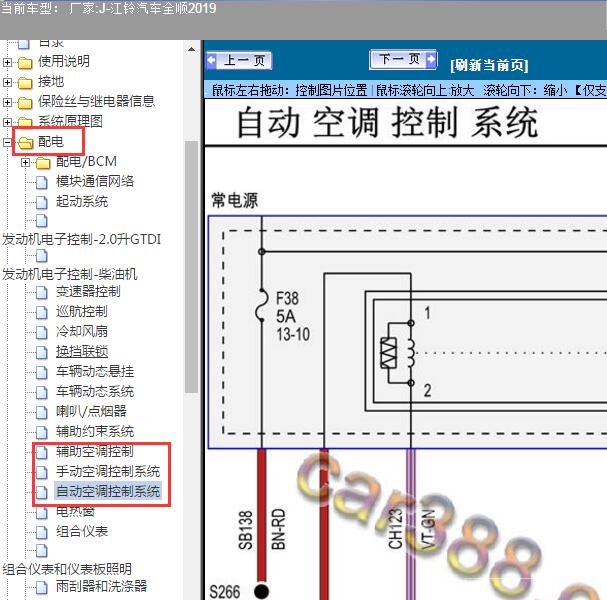Click the F38 5A fuse label in diagram
This screenshot has width=607, height=600.
293,317
